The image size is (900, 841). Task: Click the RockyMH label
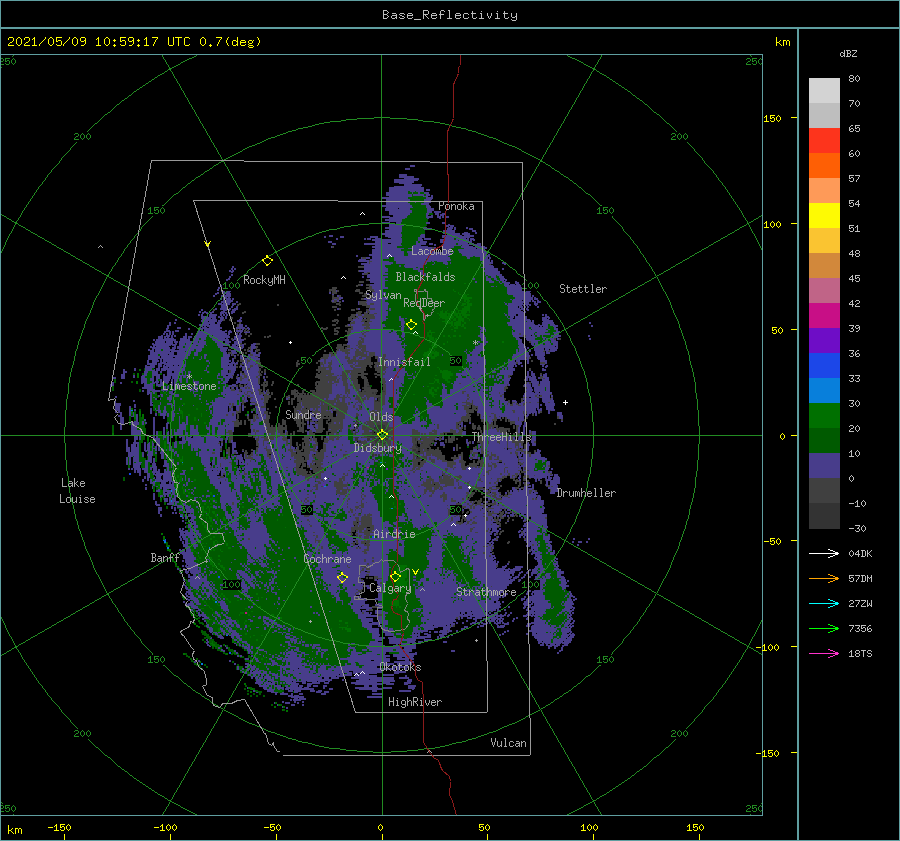[x=264, y=280]
